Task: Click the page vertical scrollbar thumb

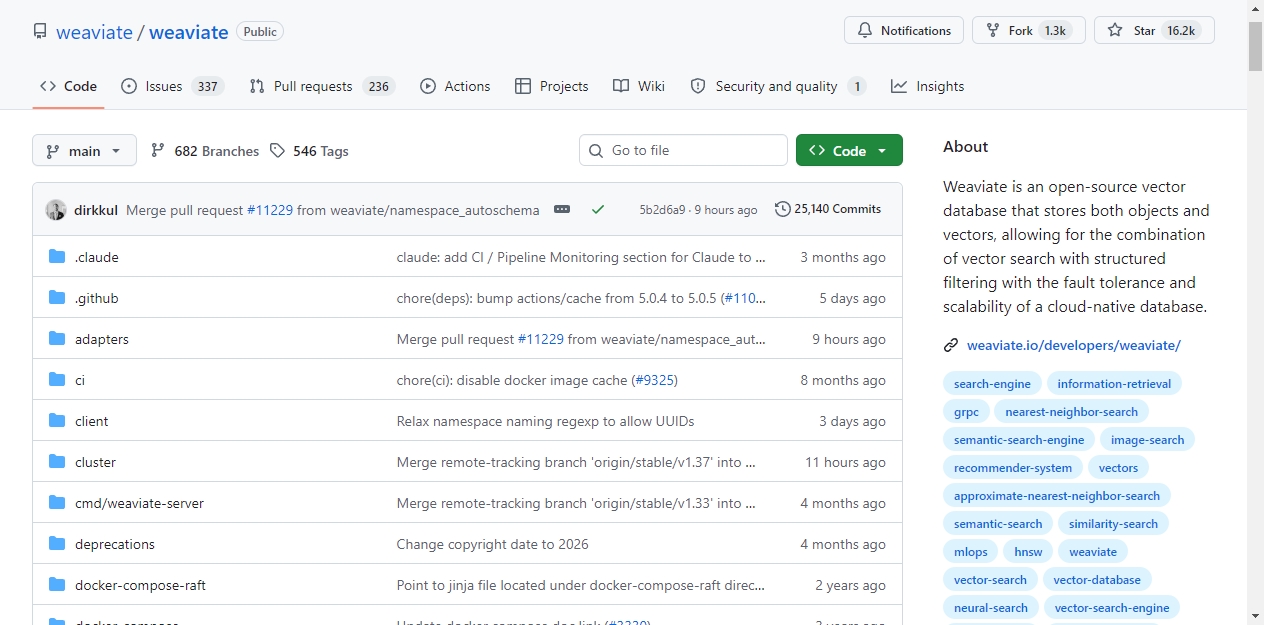Action: click(x=1255, y=46)
